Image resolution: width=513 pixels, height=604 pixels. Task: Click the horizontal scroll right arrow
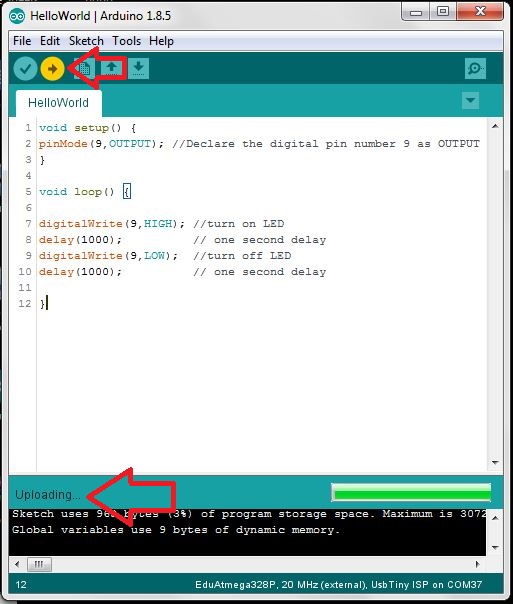[478, 565]
